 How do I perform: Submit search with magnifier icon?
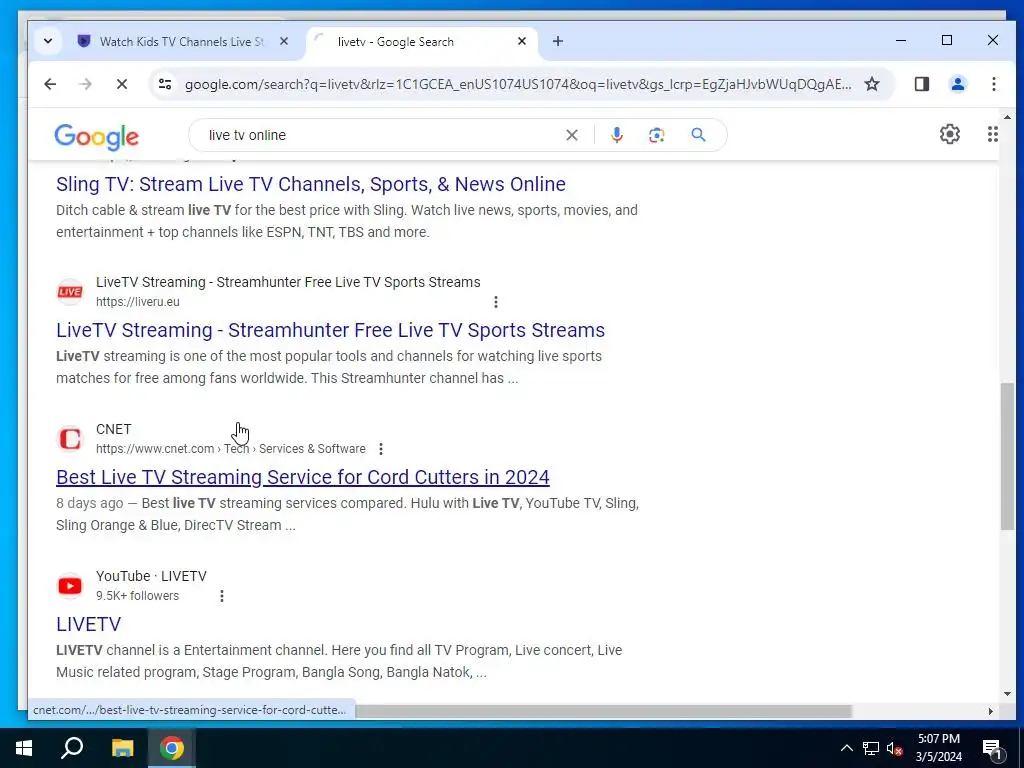click(698, 135)
